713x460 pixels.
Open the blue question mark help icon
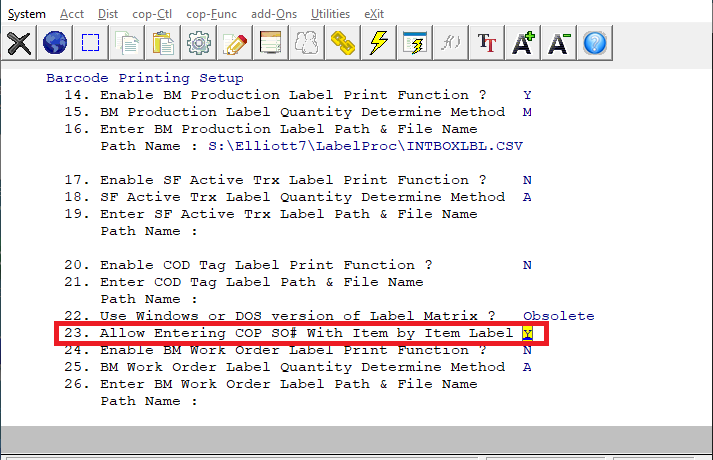point(594,43)
